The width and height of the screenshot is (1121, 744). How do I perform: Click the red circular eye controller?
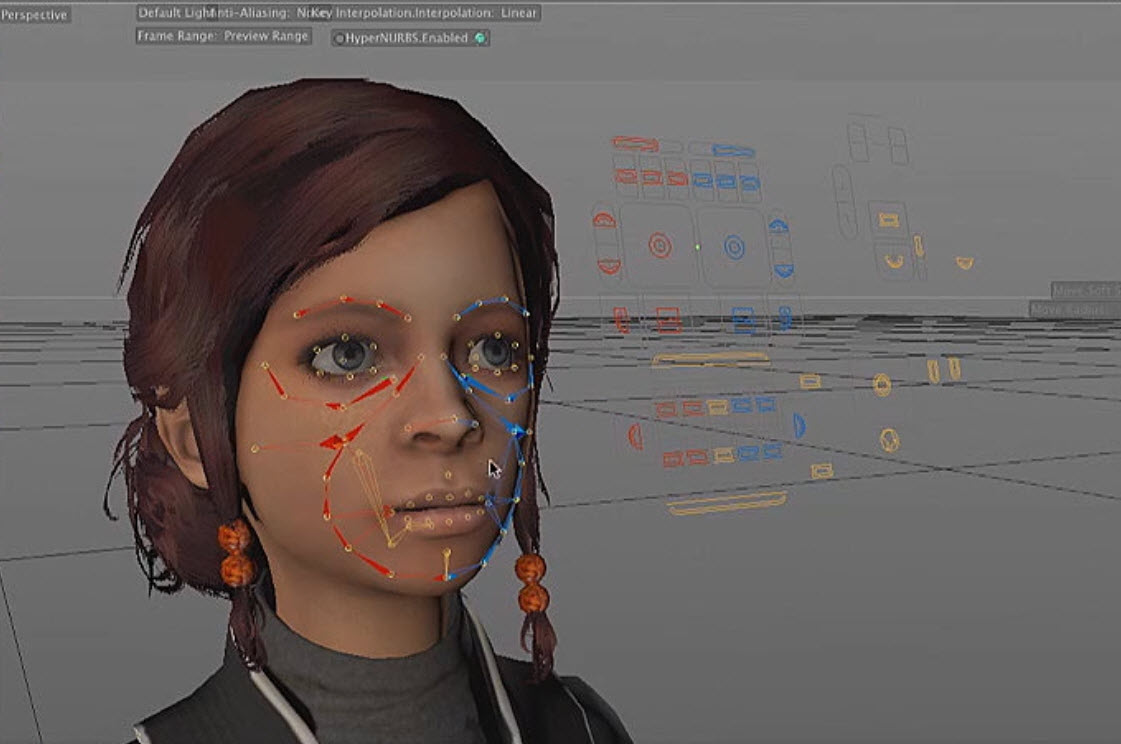tap(660, 245)
